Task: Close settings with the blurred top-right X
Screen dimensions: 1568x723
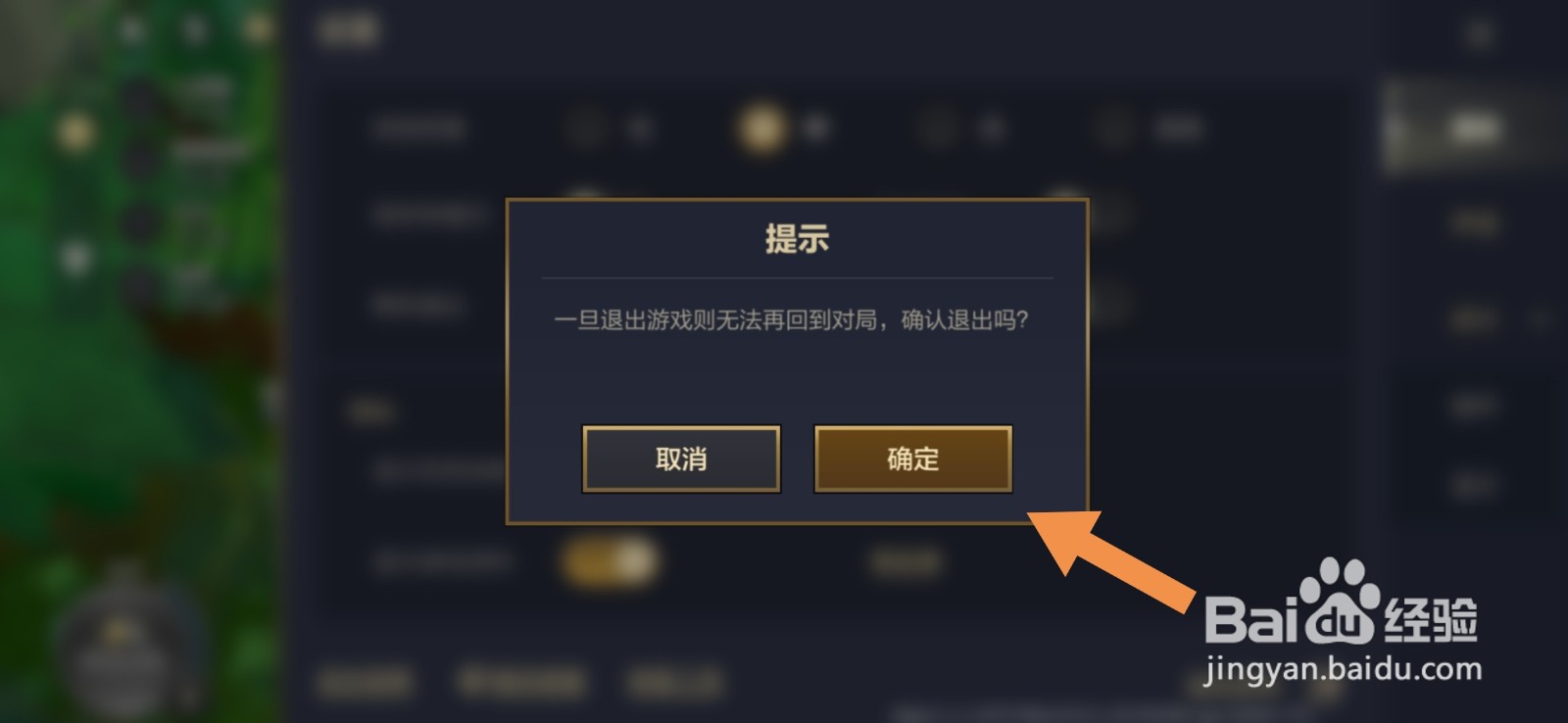Action: coord(1480,33)
